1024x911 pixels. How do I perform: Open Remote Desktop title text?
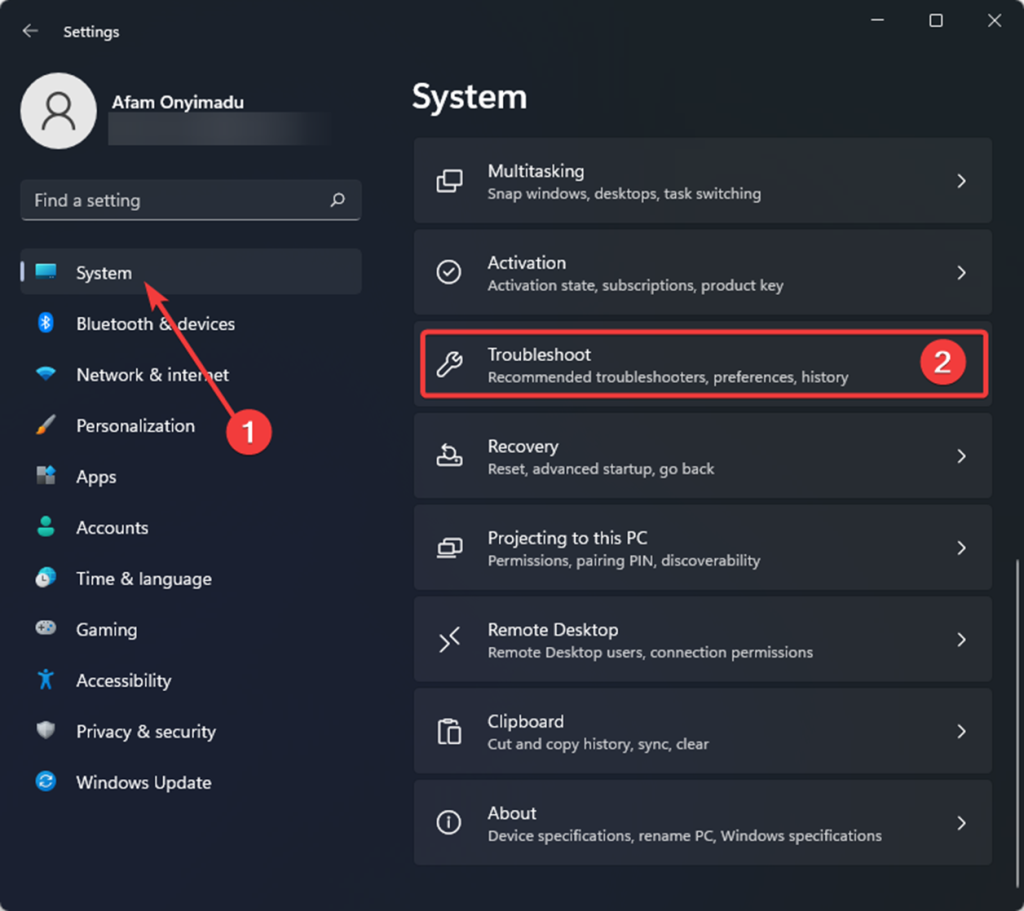(x=552, y=630)
